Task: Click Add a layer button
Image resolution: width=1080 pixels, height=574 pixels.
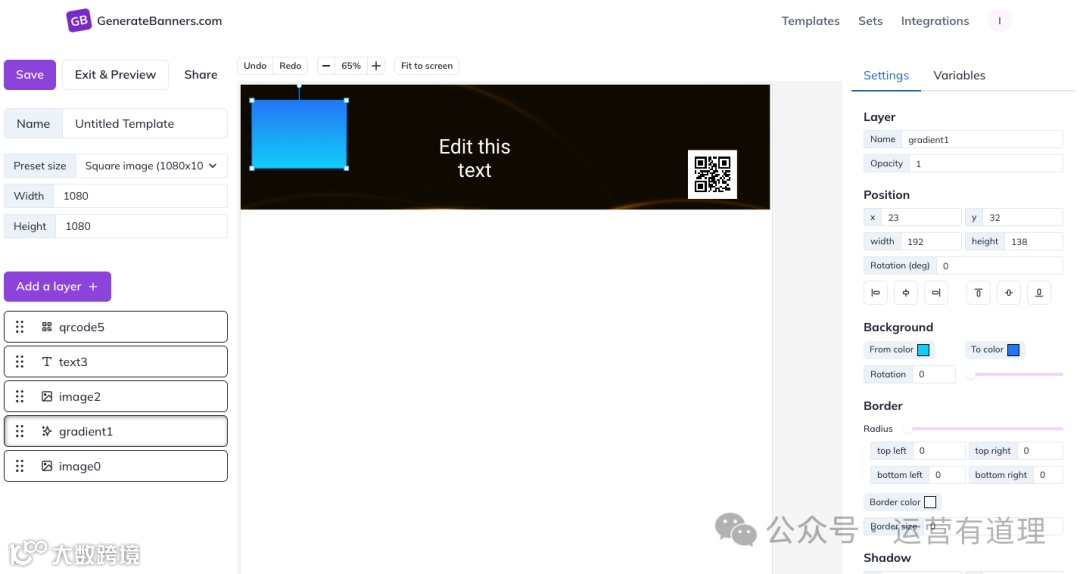Action: (57, 287)
